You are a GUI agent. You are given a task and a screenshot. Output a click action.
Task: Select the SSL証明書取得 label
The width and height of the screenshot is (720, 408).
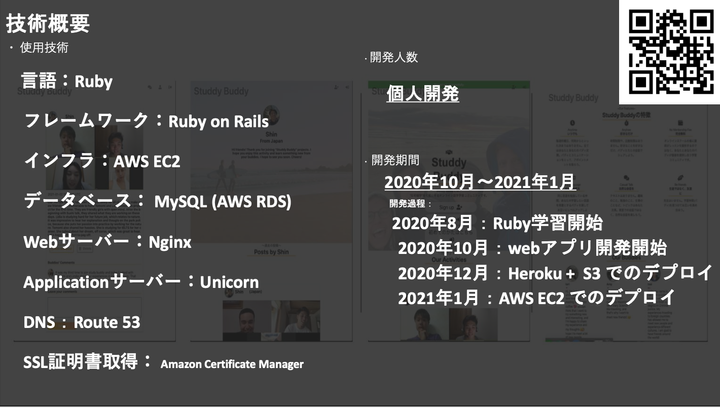click(x=87, y=362)
